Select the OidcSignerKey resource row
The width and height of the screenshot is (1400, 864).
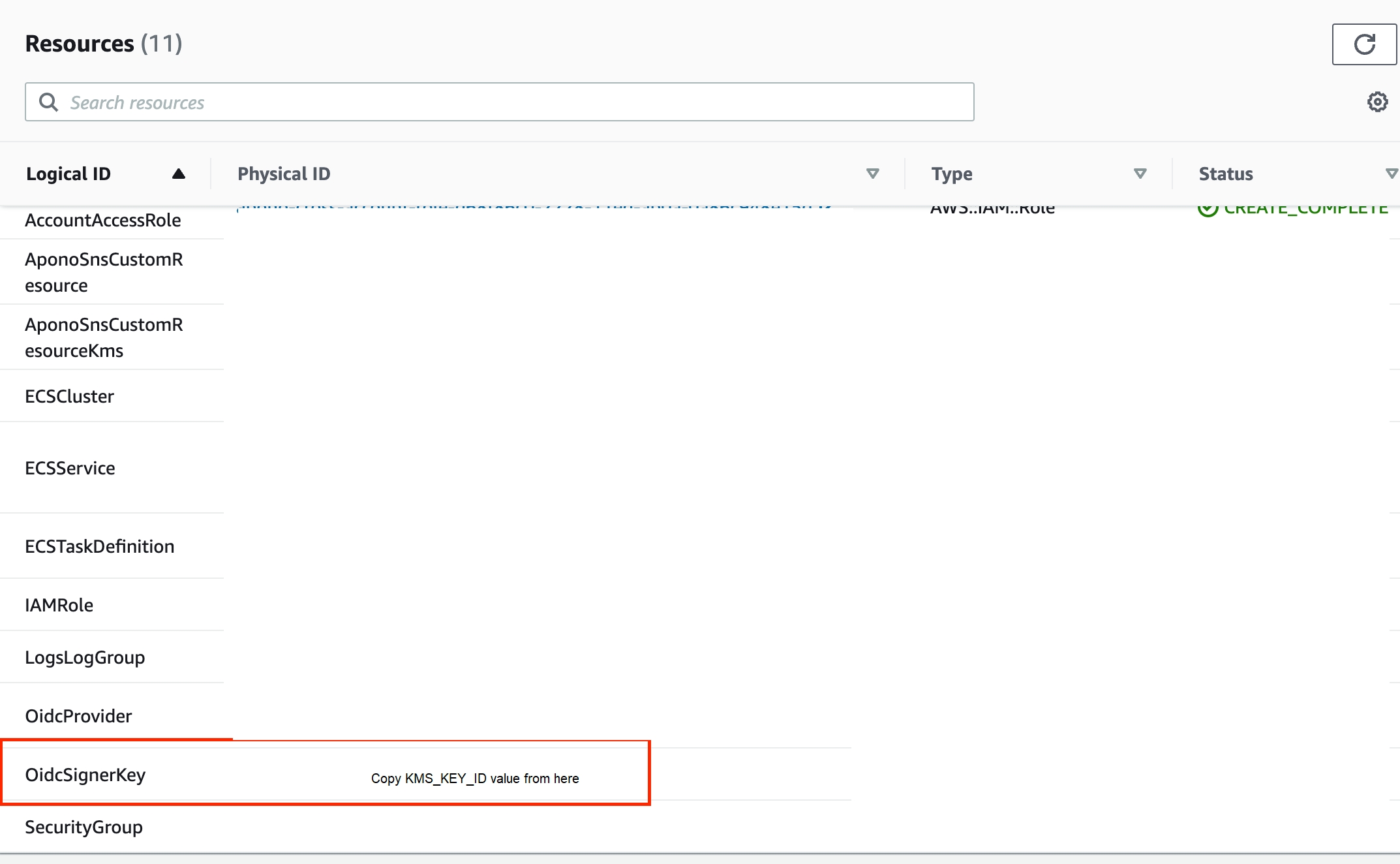click(x=85, y=775)
